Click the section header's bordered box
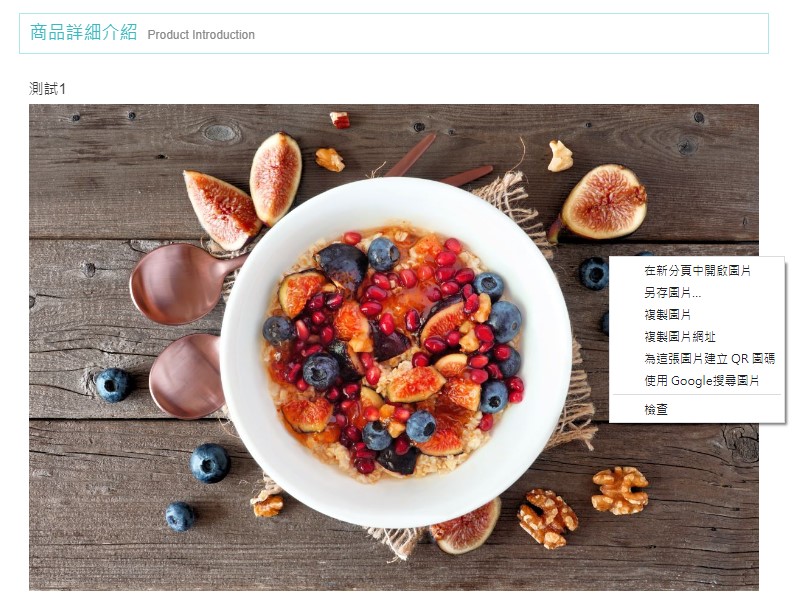 (394, 34)
